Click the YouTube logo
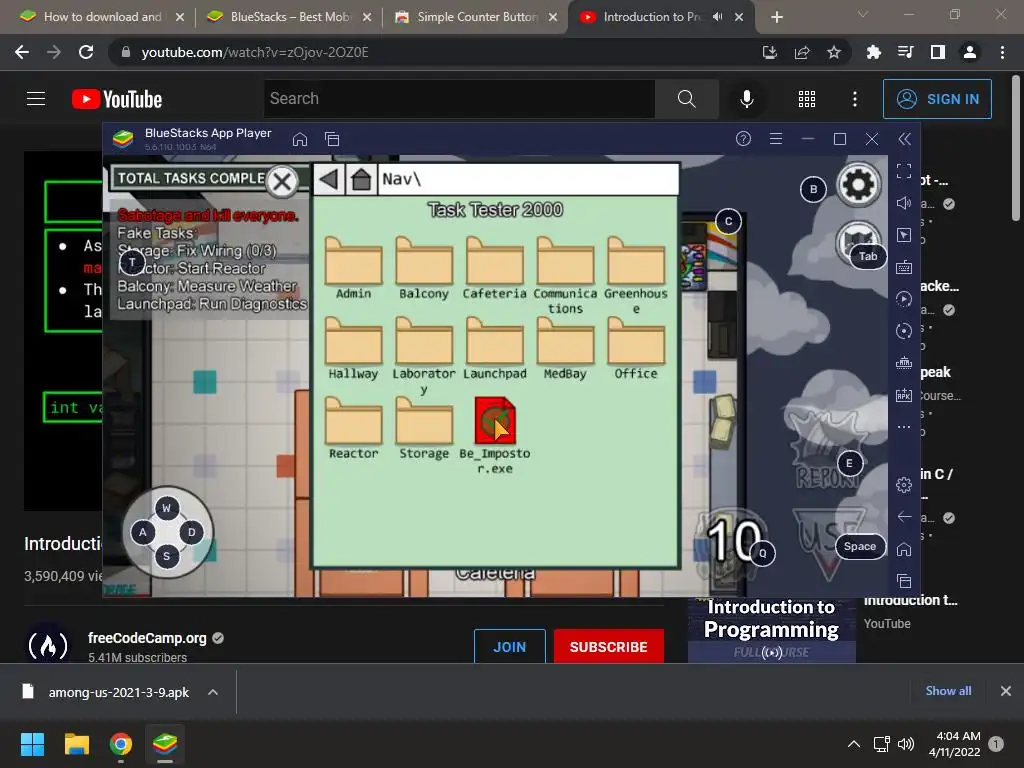Viewport: 1024px width, 768px height. 117,99
